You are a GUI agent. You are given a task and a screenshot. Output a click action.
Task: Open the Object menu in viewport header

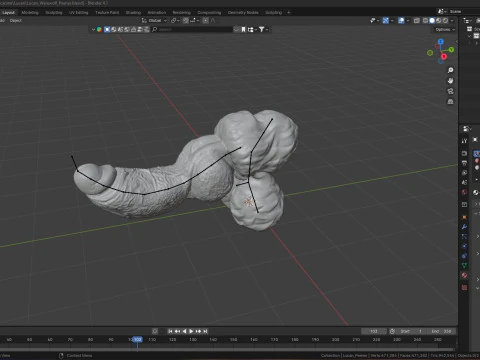[16, 21]
